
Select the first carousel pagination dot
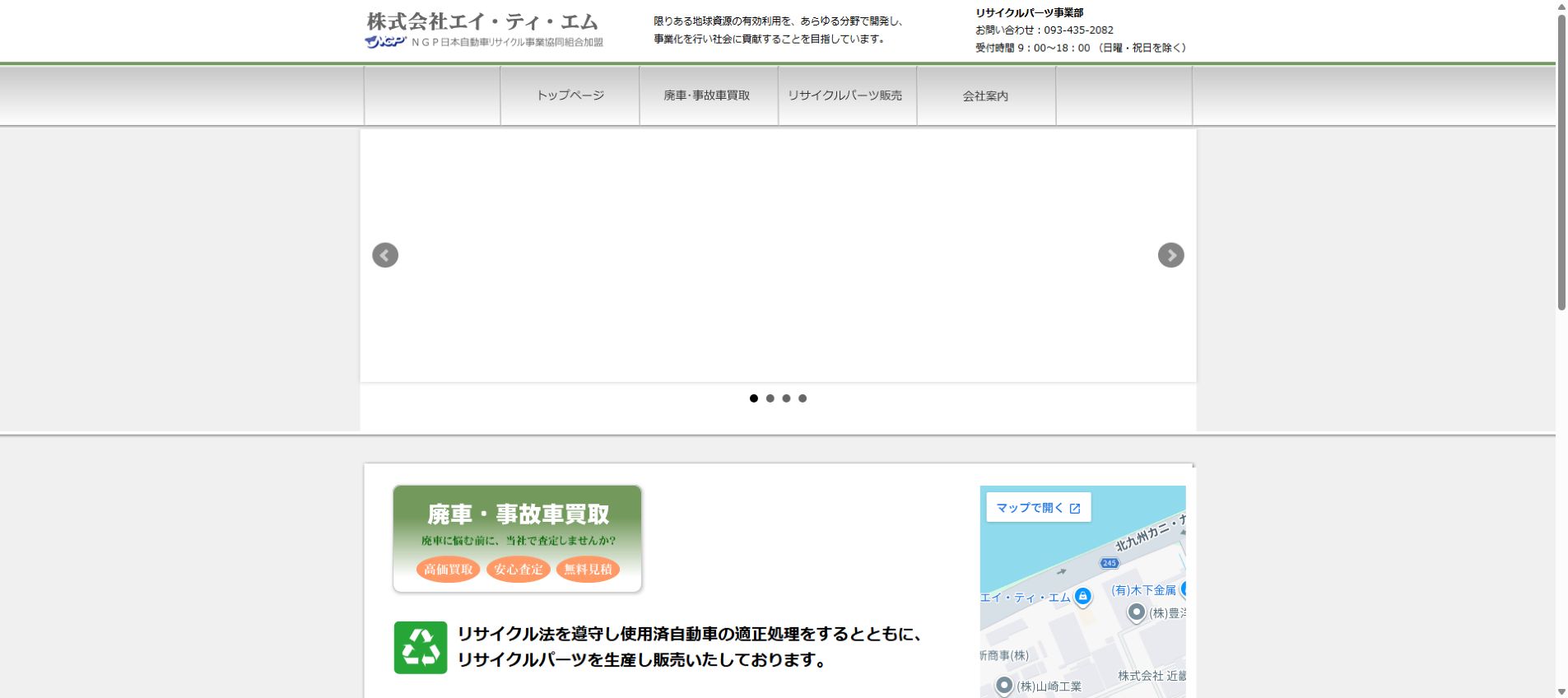pyautogui.click(x=754, y=398)
